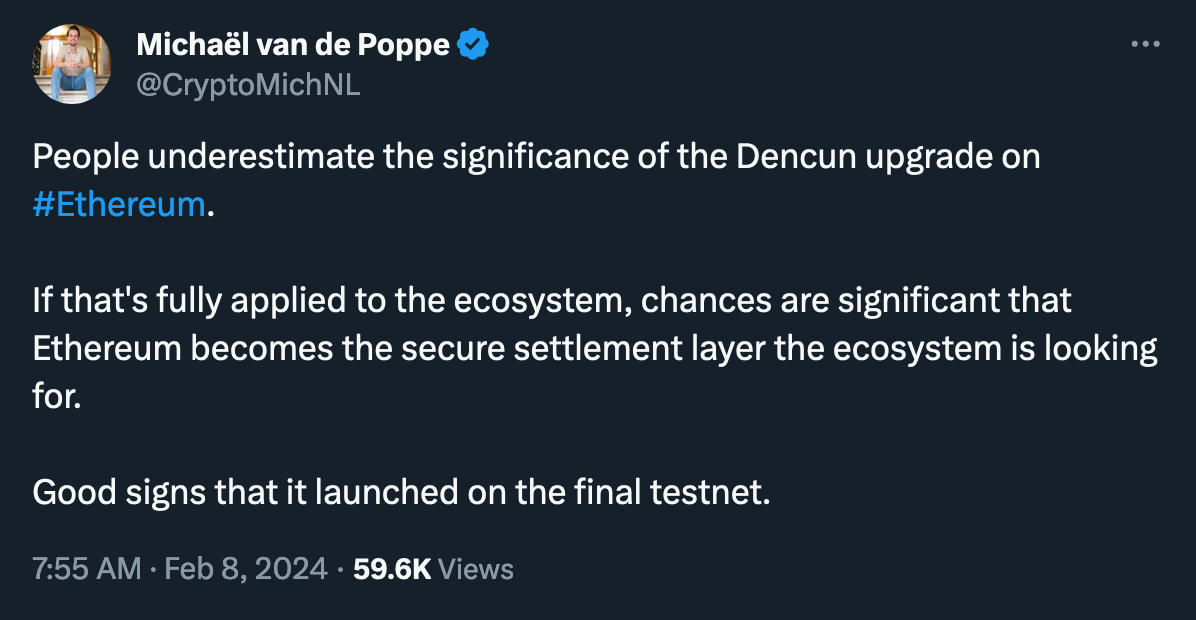Click the blue verified checkmark badge
This screenshot has width=1196, height=620.
(473, 44)
